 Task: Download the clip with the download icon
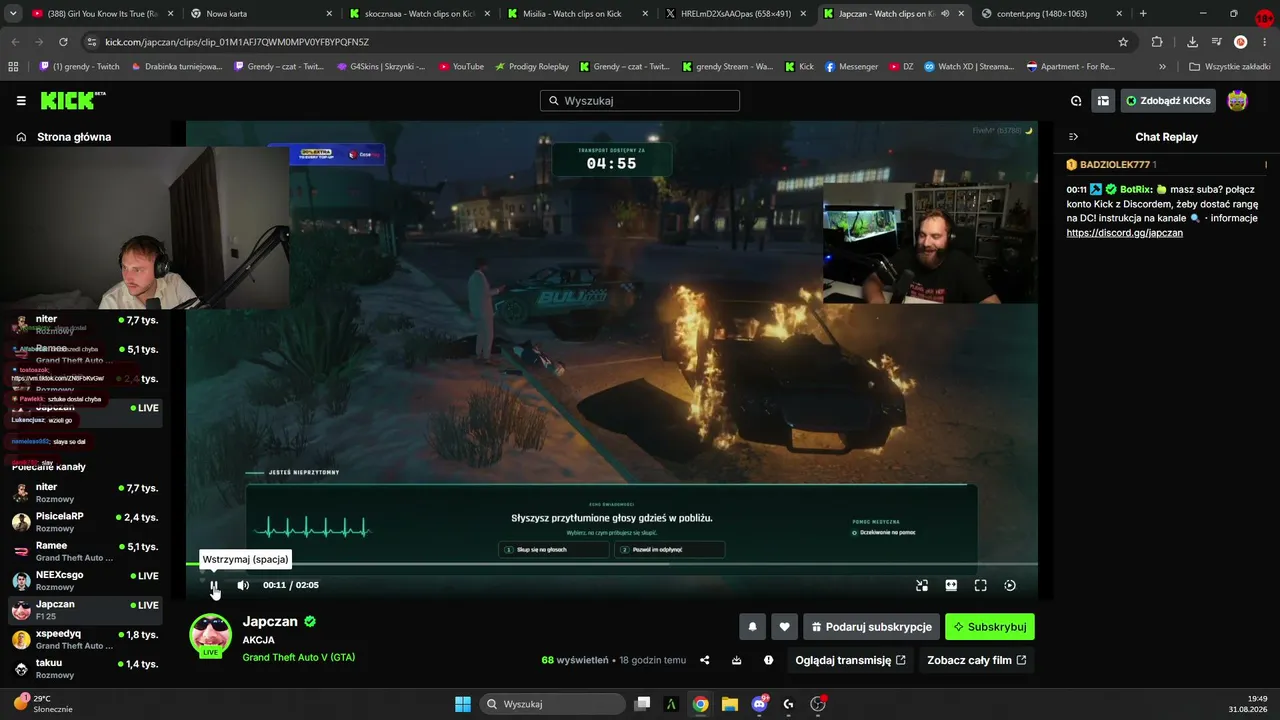pyautogui.click(x=737, y=660)
